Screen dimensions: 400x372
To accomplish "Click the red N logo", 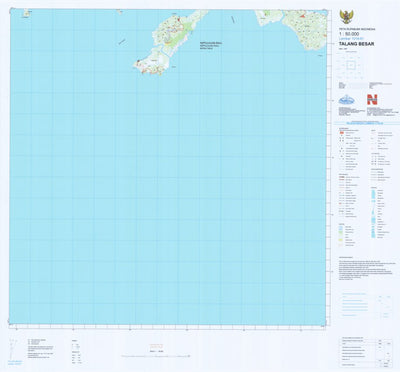I will 372,99.
